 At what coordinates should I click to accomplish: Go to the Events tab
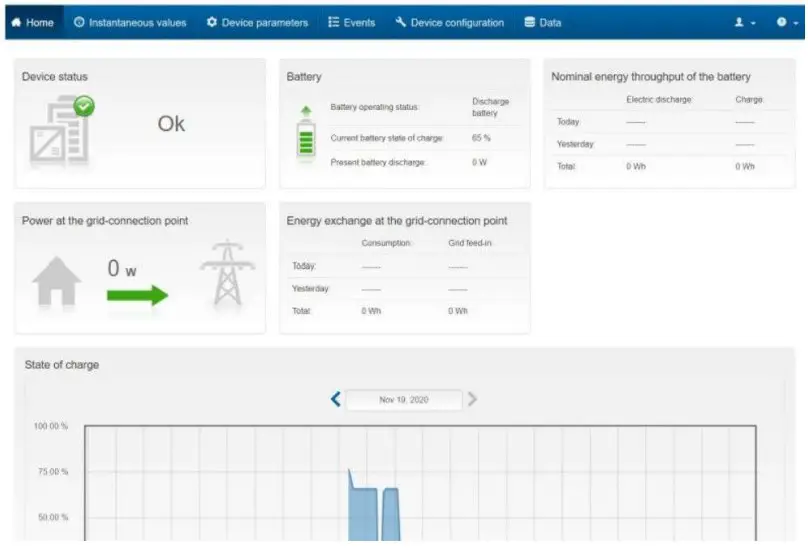pyautogui.click(x=352, y=23)
